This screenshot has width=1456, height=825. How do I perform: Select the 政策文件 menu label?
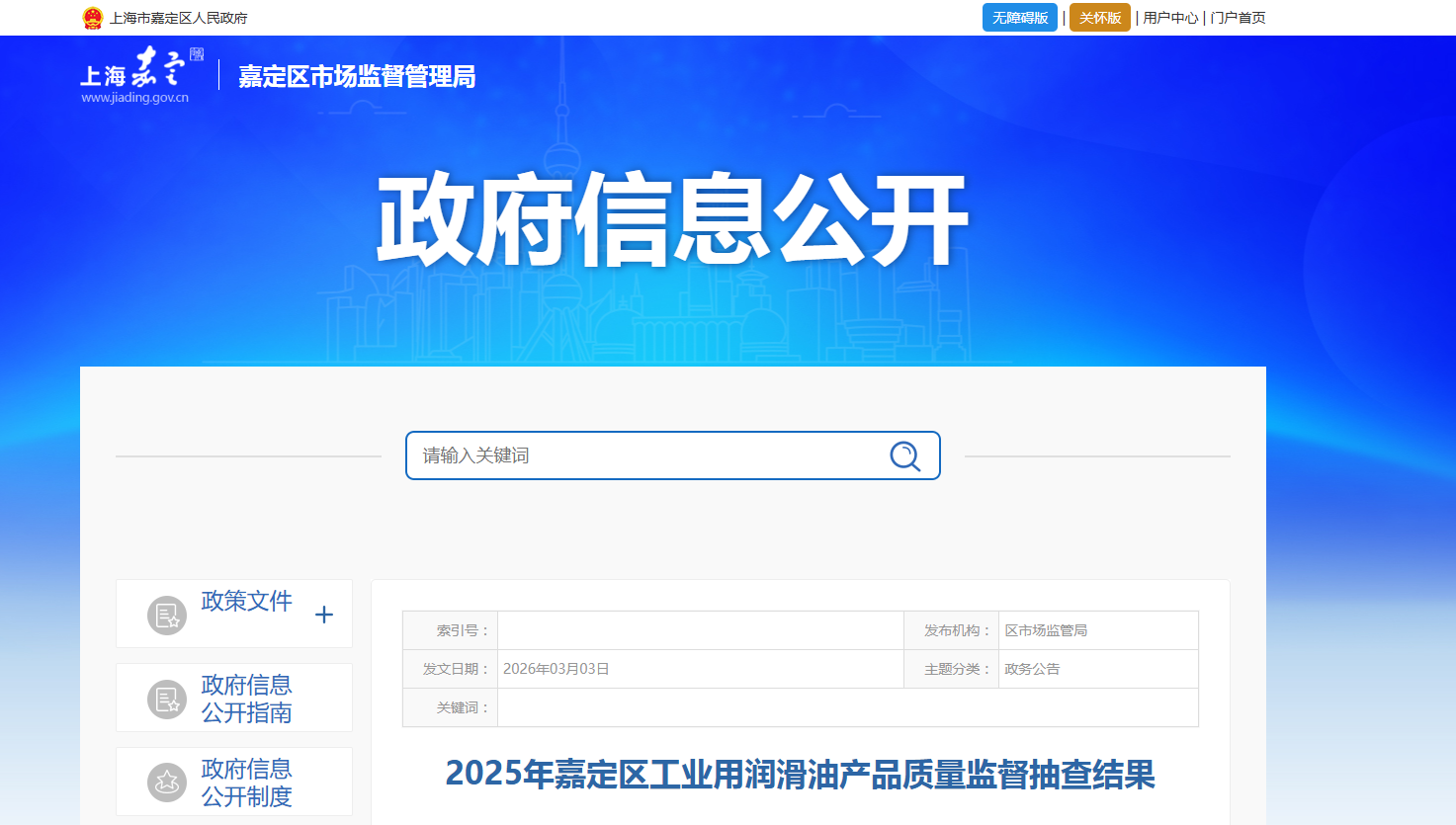pyautogui.click(x=247, y=601)
